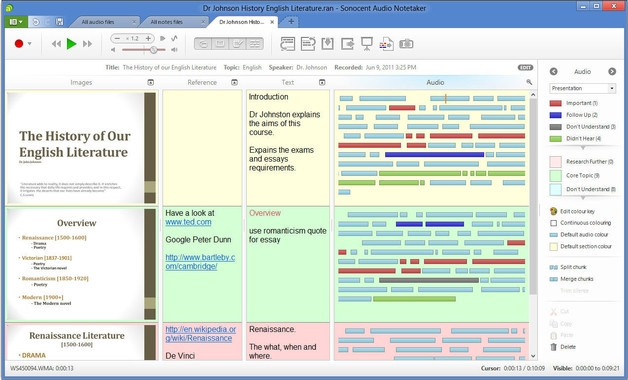Select the grey Don't Understand colour swatch

point(556,127)
